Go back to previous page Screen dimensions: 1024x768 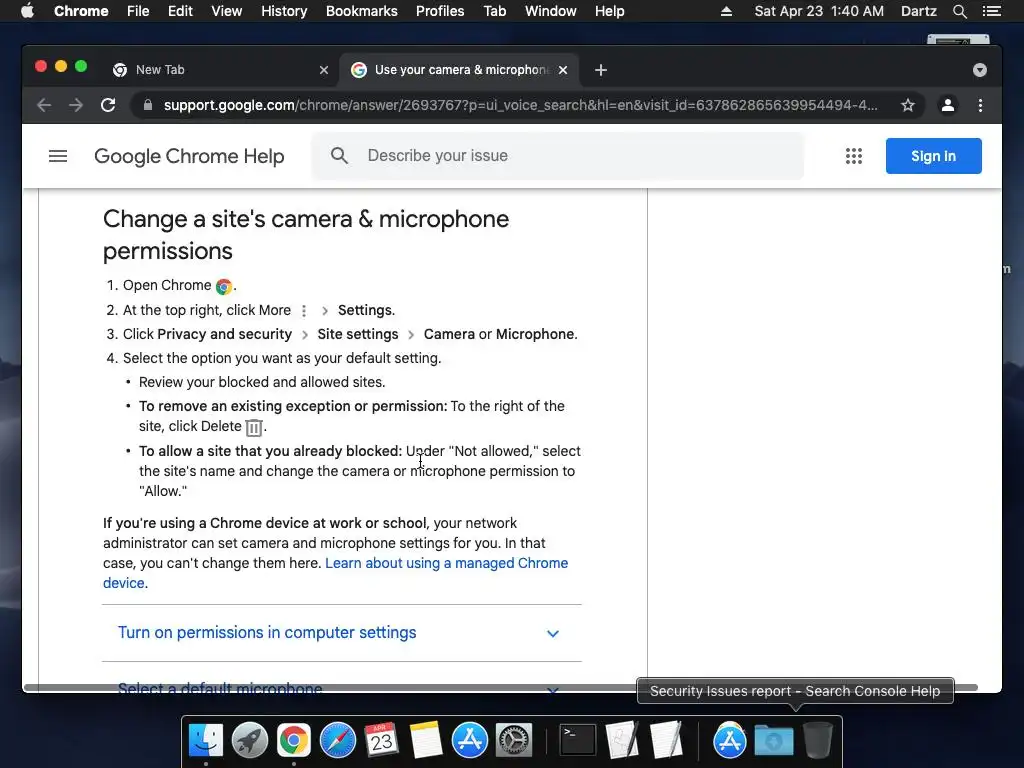(x=44, y=105)
